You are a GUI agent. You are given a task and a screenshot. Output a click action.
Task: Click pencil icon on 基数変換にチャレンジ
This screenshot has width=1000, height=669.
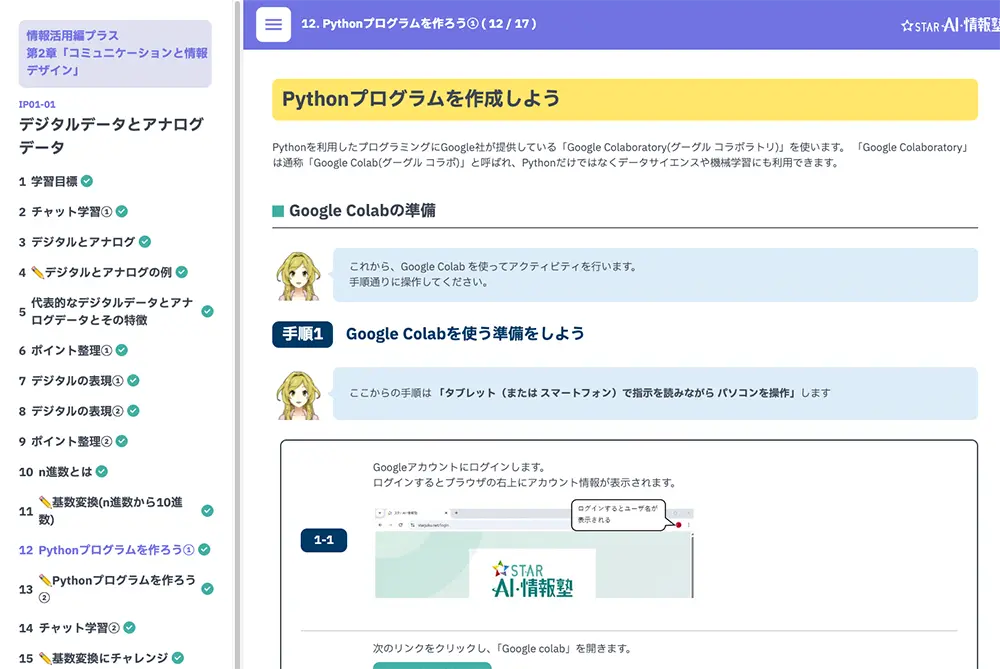[45, 658]
